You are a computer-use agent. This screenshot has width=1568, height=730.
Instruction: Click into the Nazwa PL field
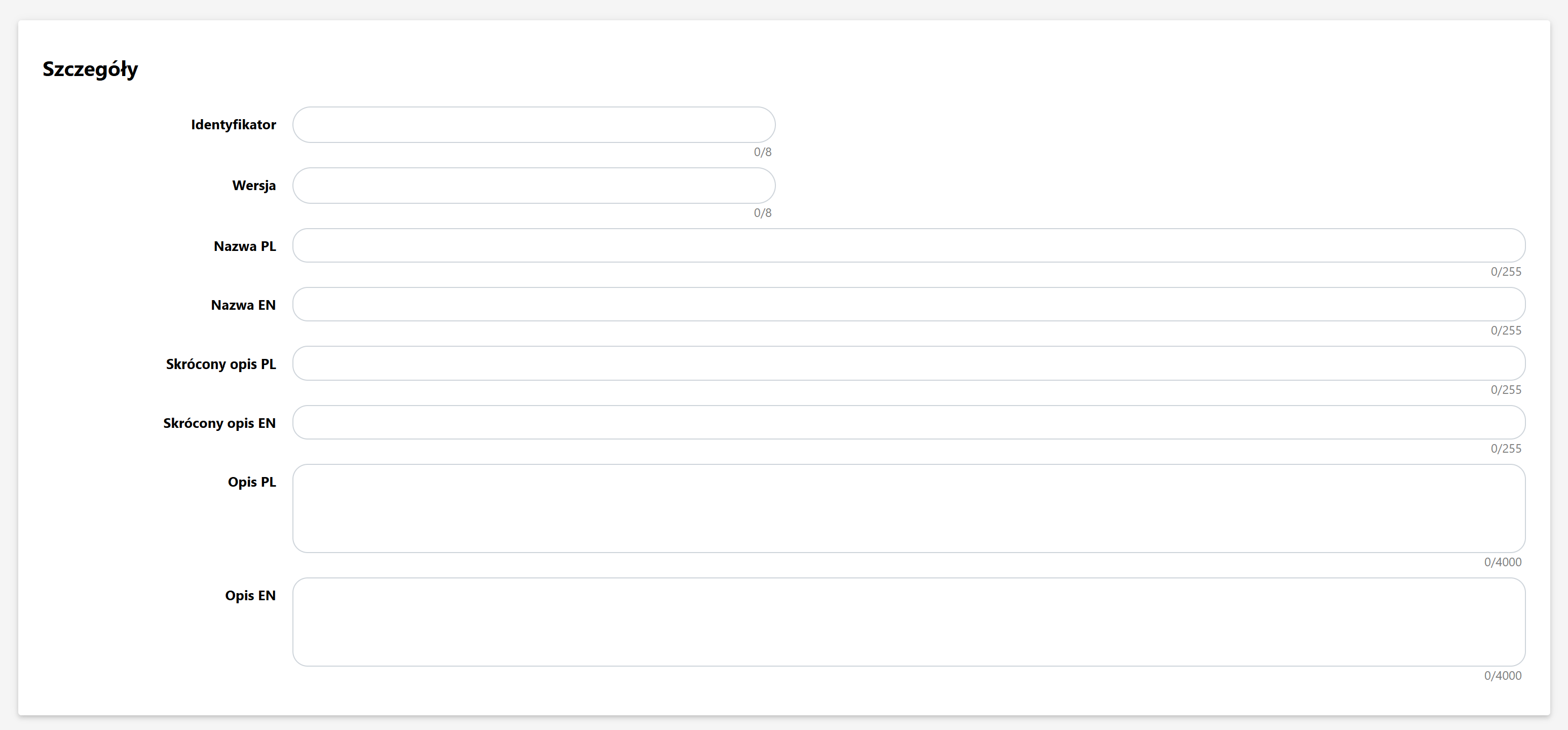[908, 246]
